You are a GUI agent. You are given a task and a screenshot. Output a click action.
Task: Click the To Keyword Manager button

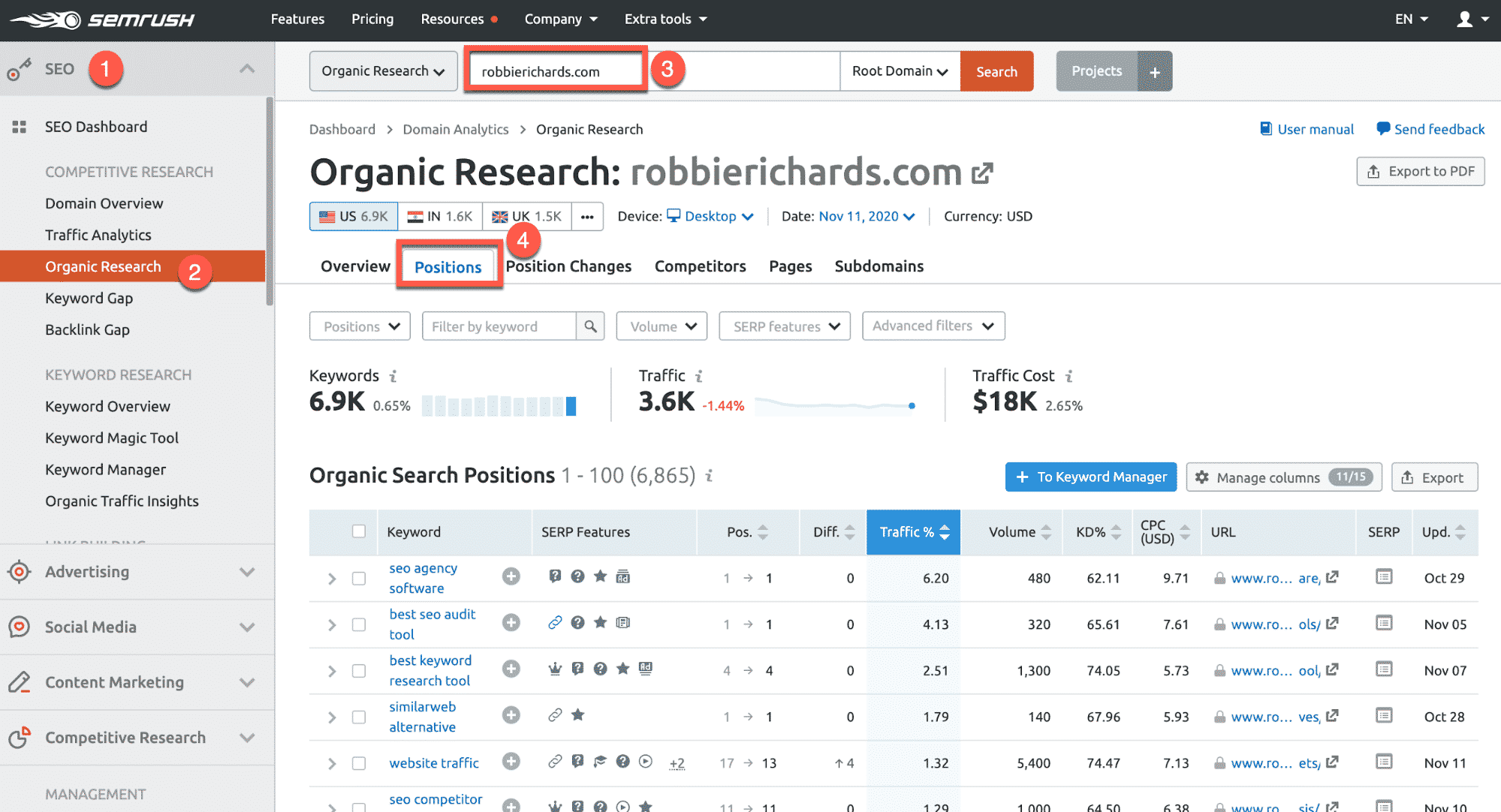tap(1090, 477)
